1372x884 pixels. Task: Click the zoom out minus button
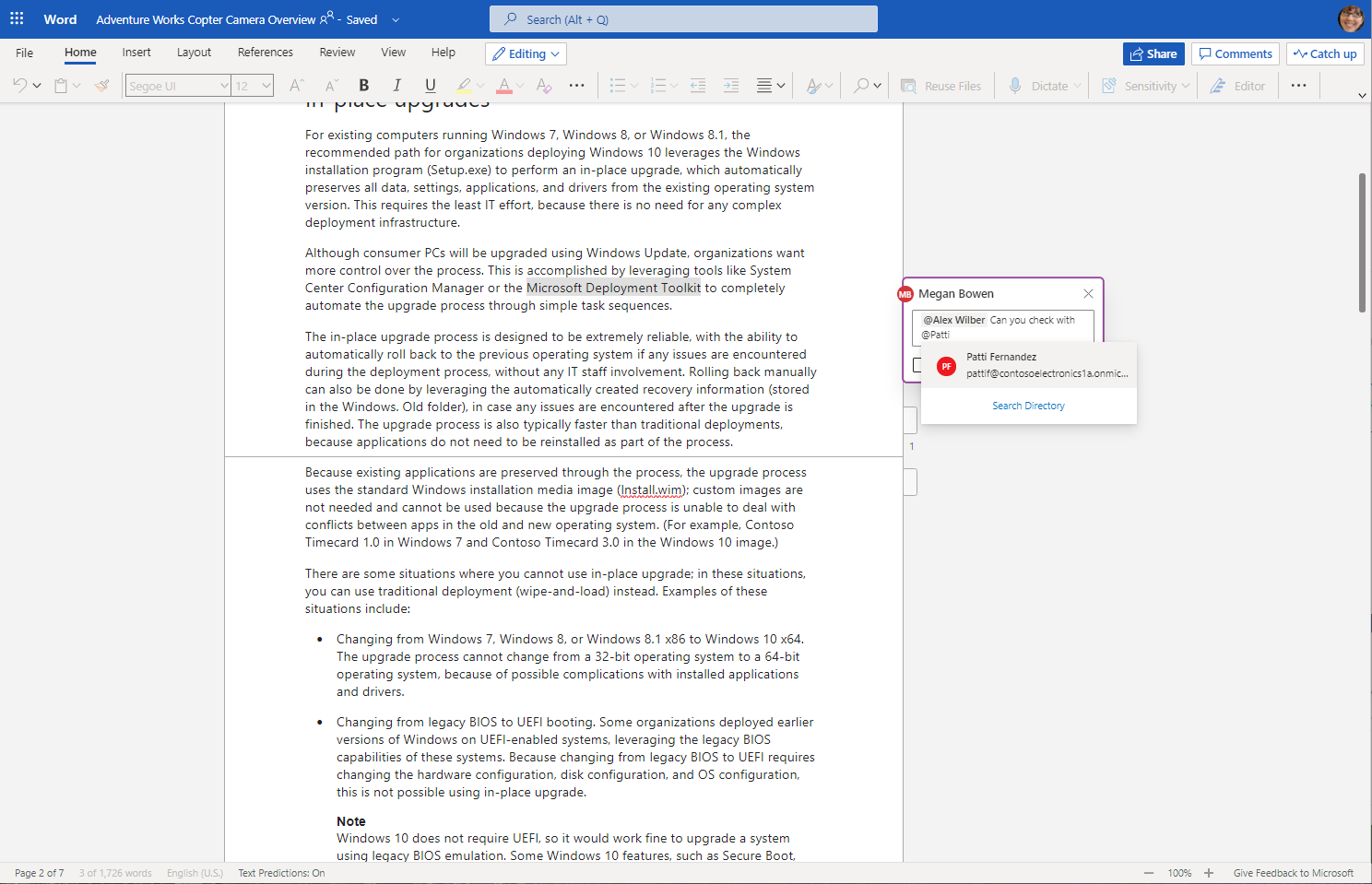point(1149,873)
